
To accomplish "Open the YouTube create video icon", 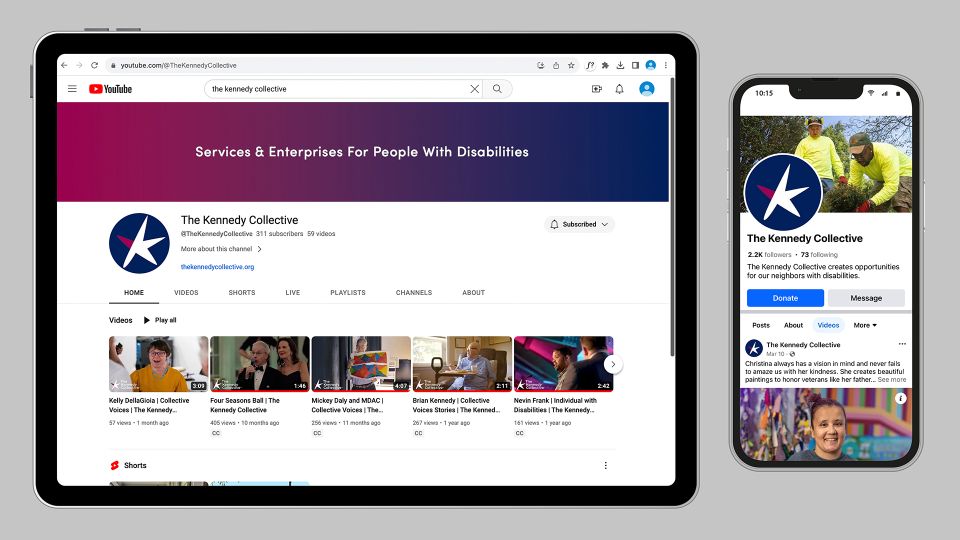I will (596, 89).
